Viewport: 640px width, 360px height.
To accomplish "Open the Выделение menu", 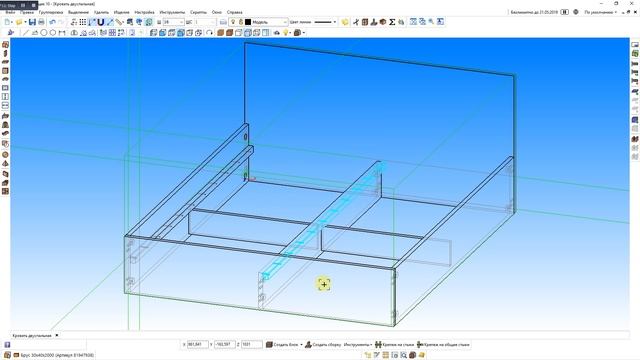I will (x=78, y=12).
